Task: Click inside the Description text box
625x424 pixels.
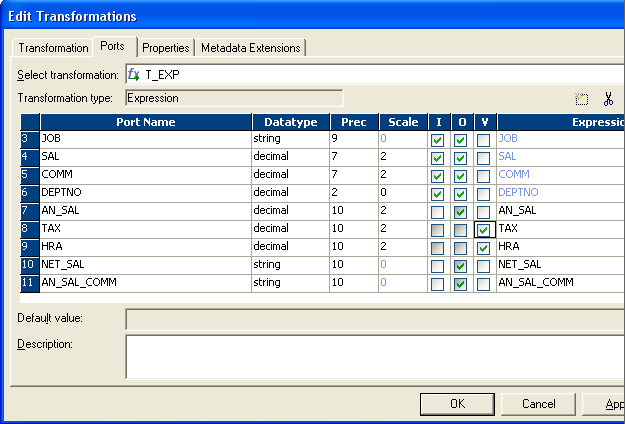Action: coord(375,357)
